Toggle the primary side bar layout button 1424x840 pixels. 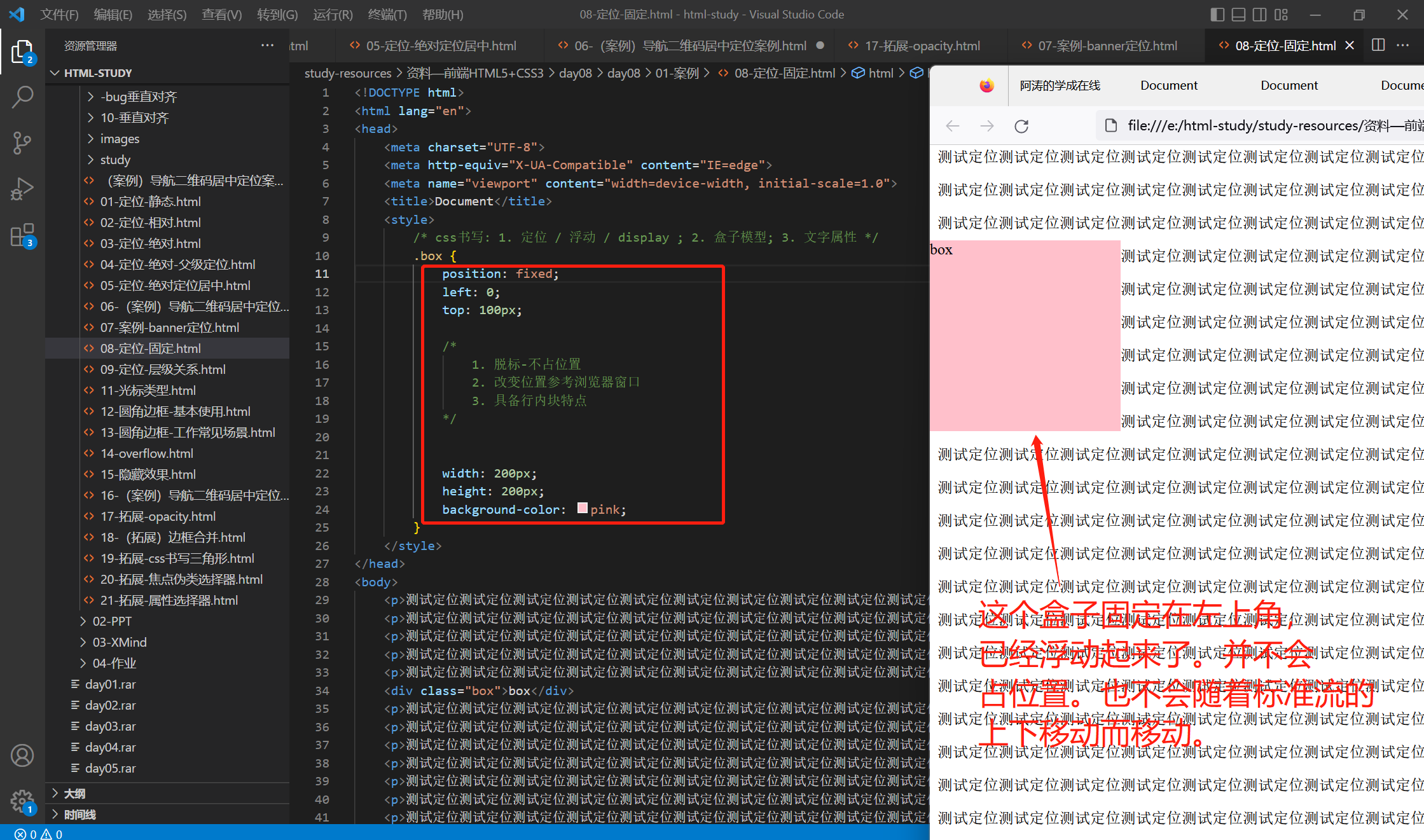point(1217,14)
